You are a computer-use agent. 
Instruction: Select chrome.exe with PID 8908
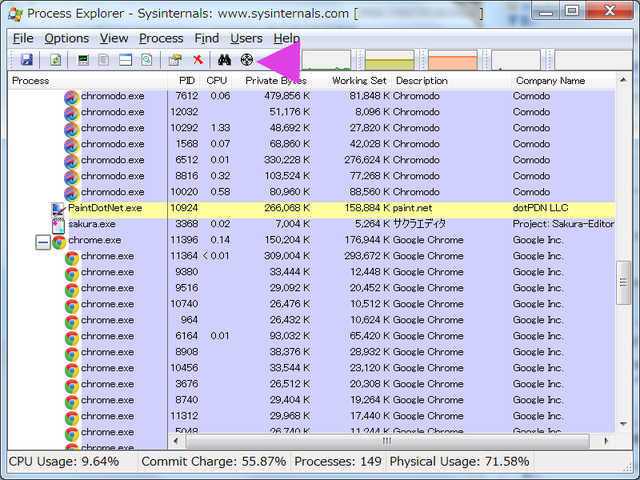point(312,352)
